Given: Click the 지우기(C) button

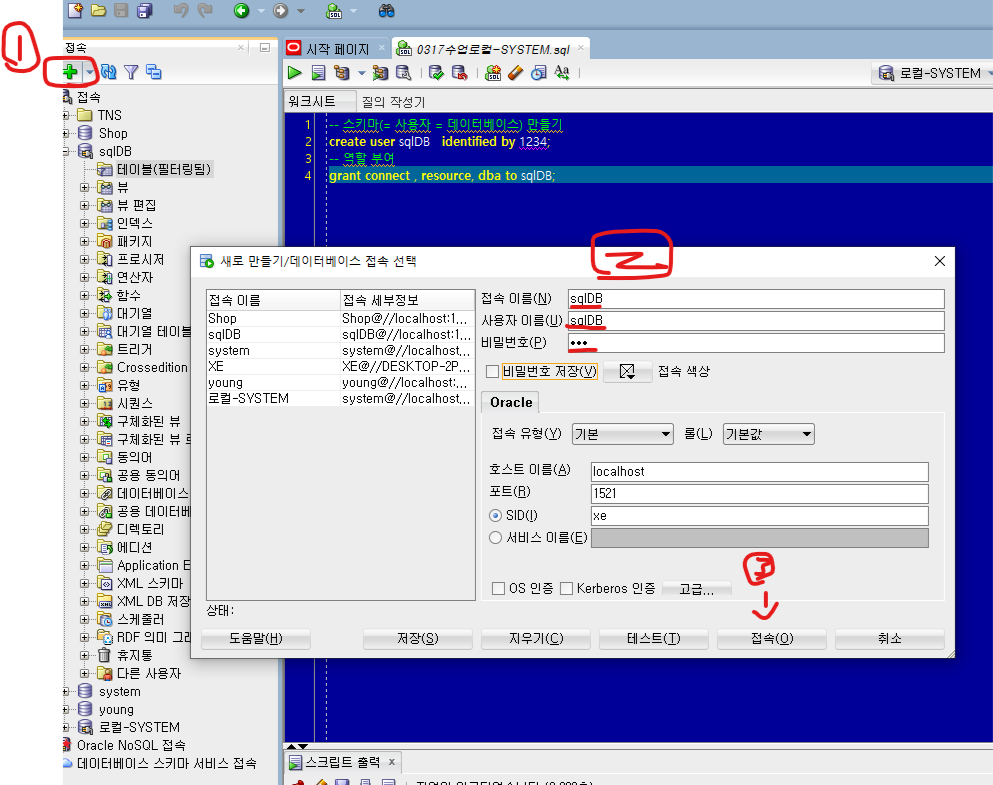Looking at the screenshot, I should pyautogui.click(x=536, y=639).
